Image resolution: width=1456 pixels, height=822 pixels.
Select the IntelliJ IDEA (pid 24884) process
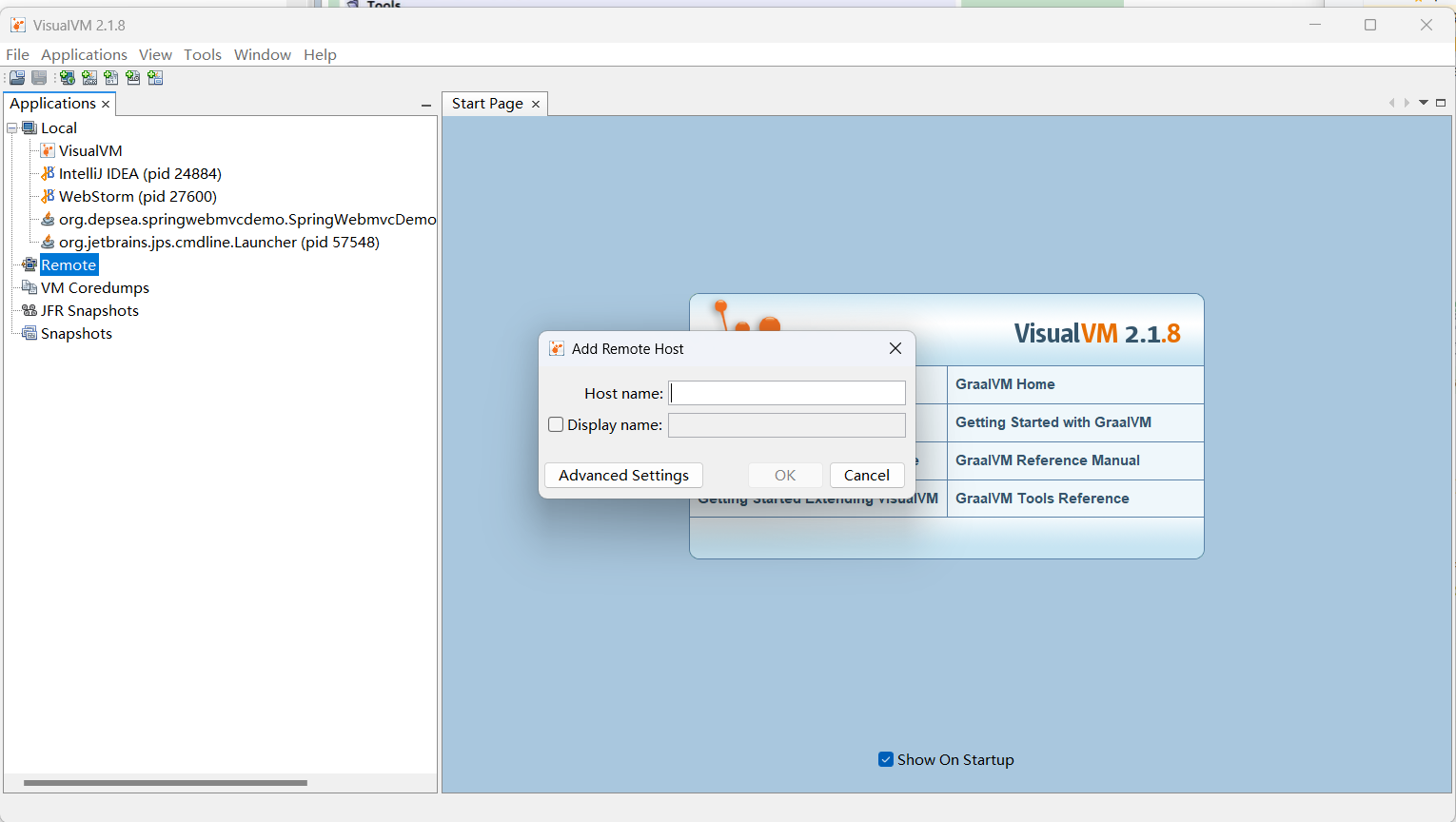tap(139, 173)
